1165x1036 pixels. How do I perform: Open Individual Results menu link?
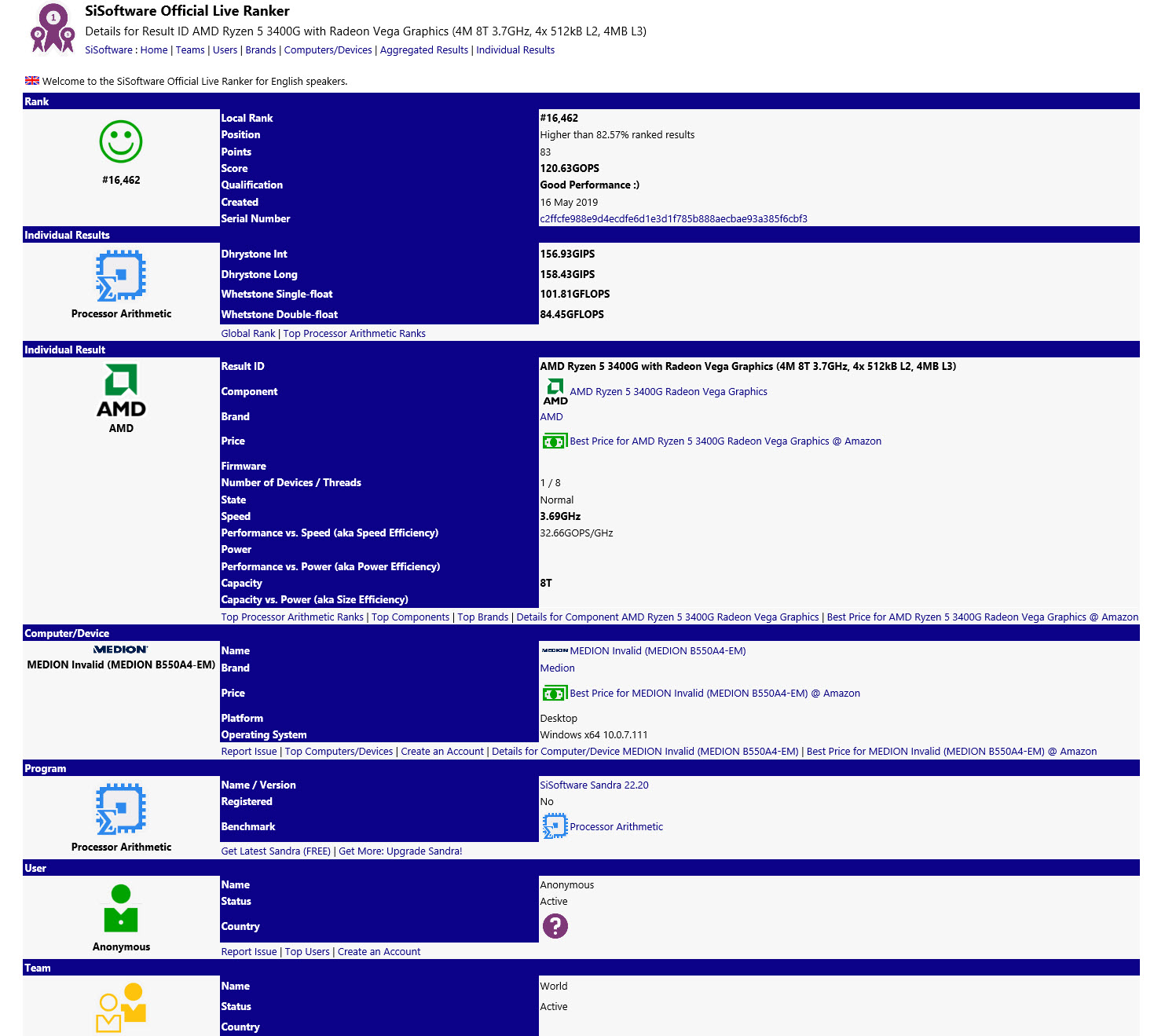(515, 50)
